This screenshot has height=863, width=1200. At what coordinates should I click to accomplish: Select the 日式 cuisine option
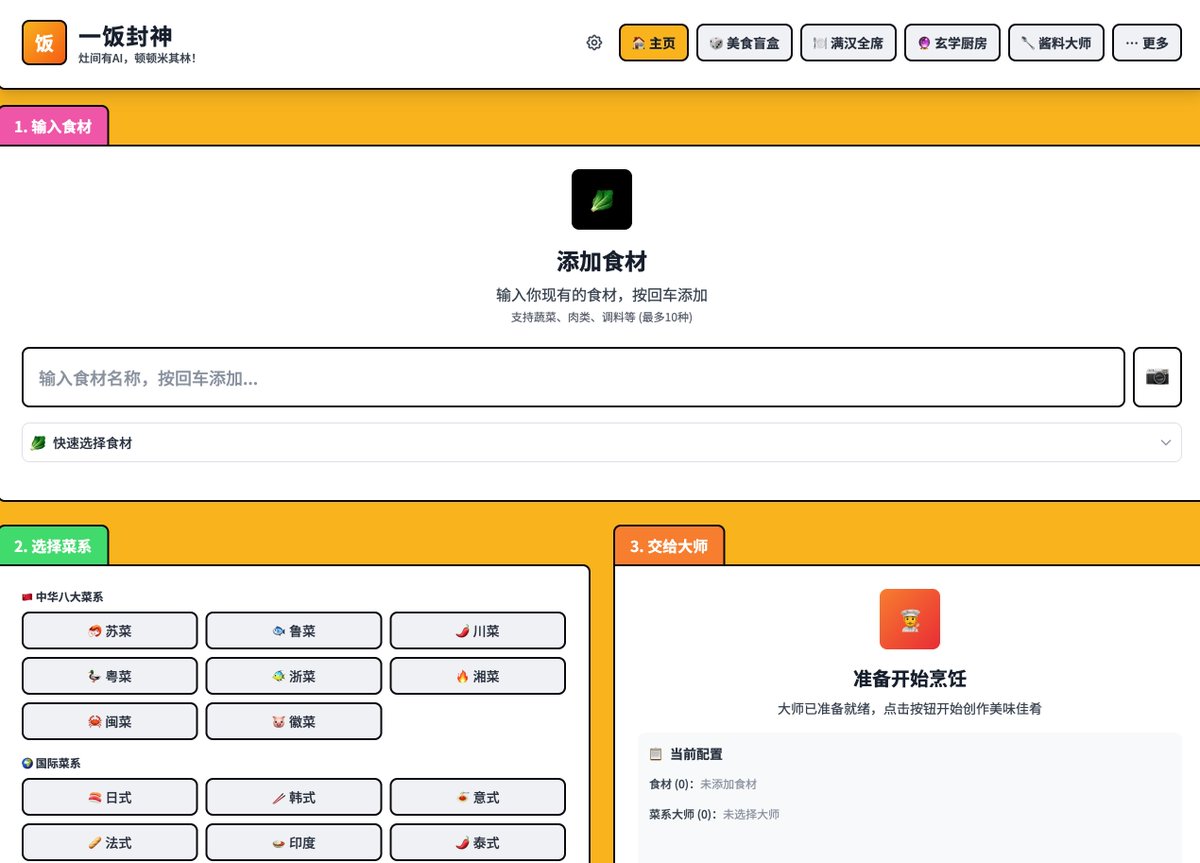[108, 796]
